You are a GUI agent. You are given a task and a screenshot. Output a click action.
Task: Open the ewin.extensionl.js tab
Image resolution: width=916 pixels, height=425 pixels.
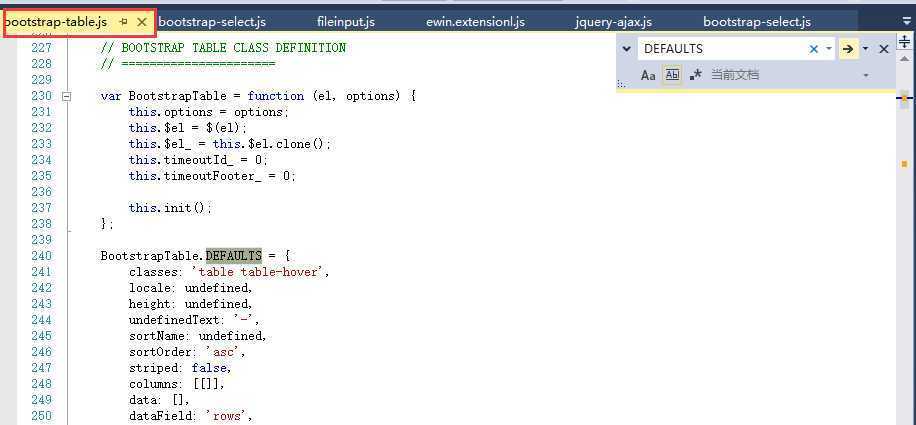click(x=476, y=22)
